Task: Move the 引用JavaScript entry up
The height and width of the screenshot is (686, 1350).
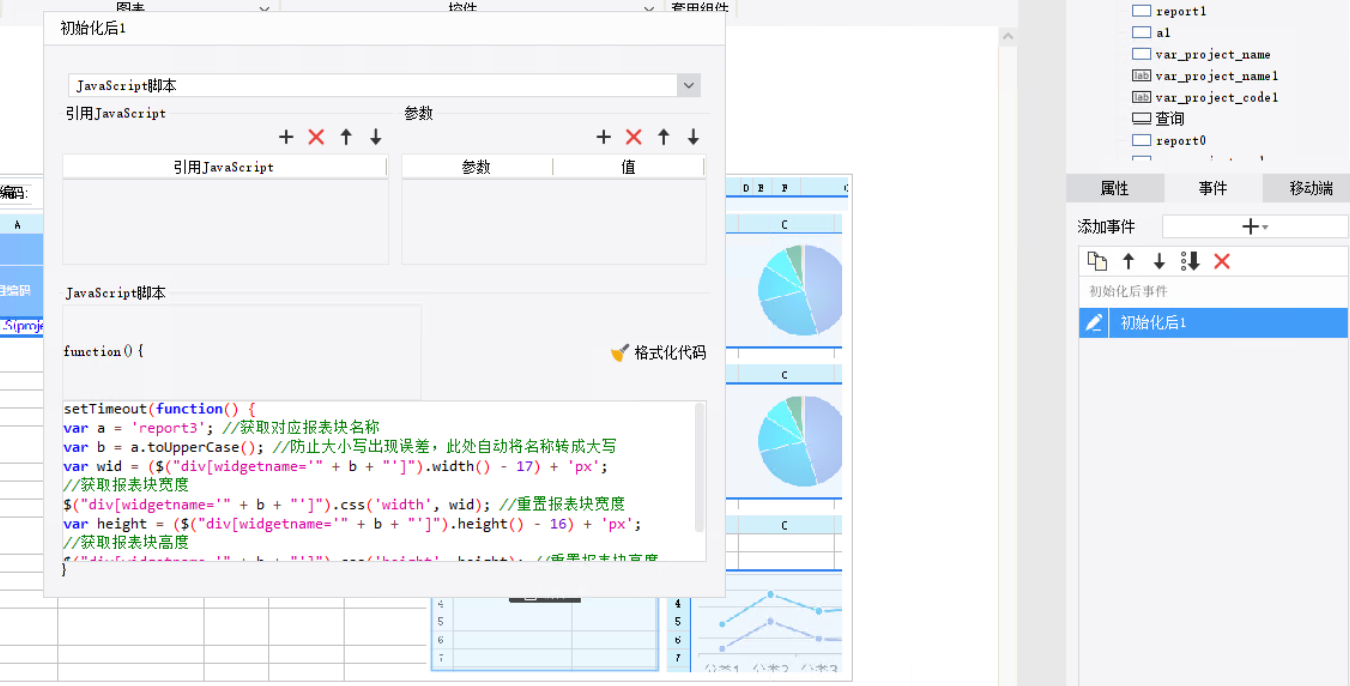Action: coord(346,137)
